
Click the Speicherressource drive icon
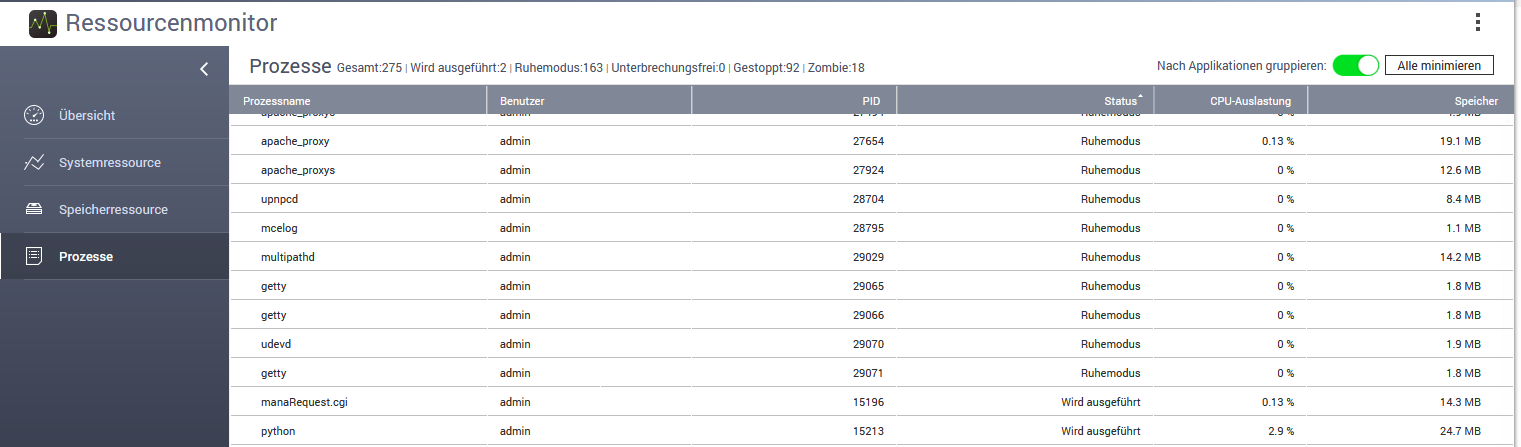click(34, 209)
